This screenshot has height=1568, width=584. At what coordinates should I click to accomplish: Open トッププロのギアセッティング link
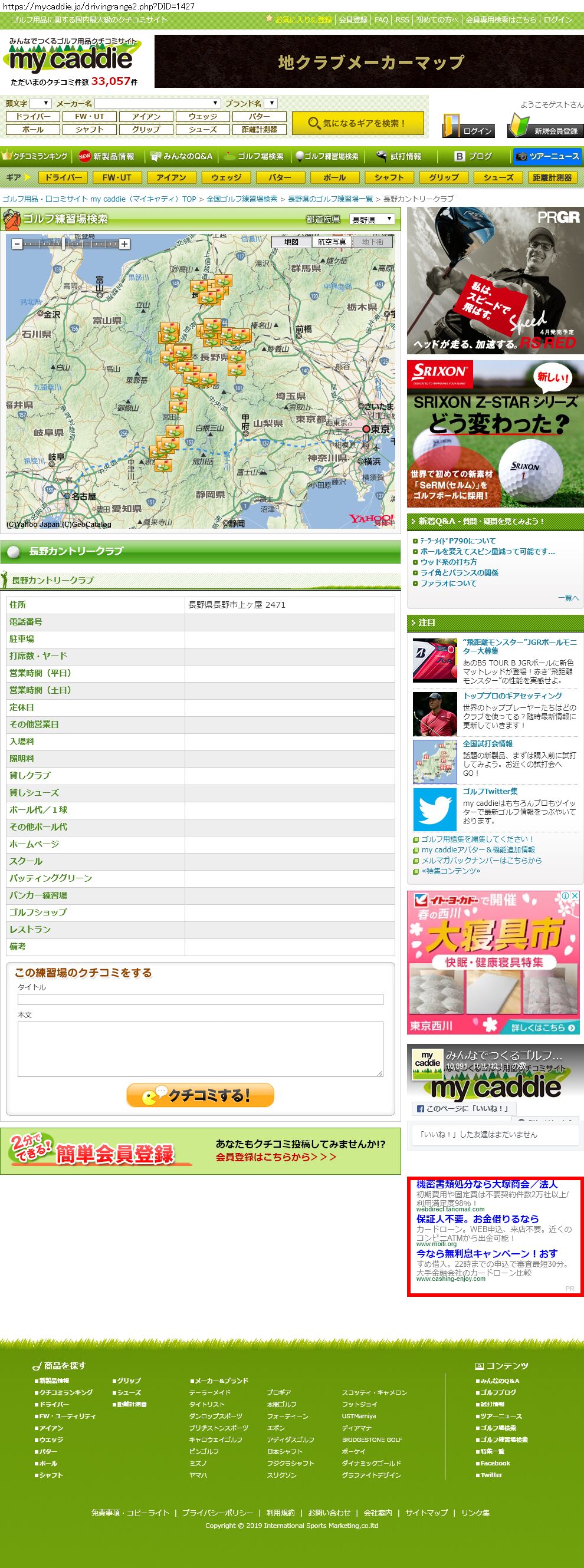tap(512, 696)
